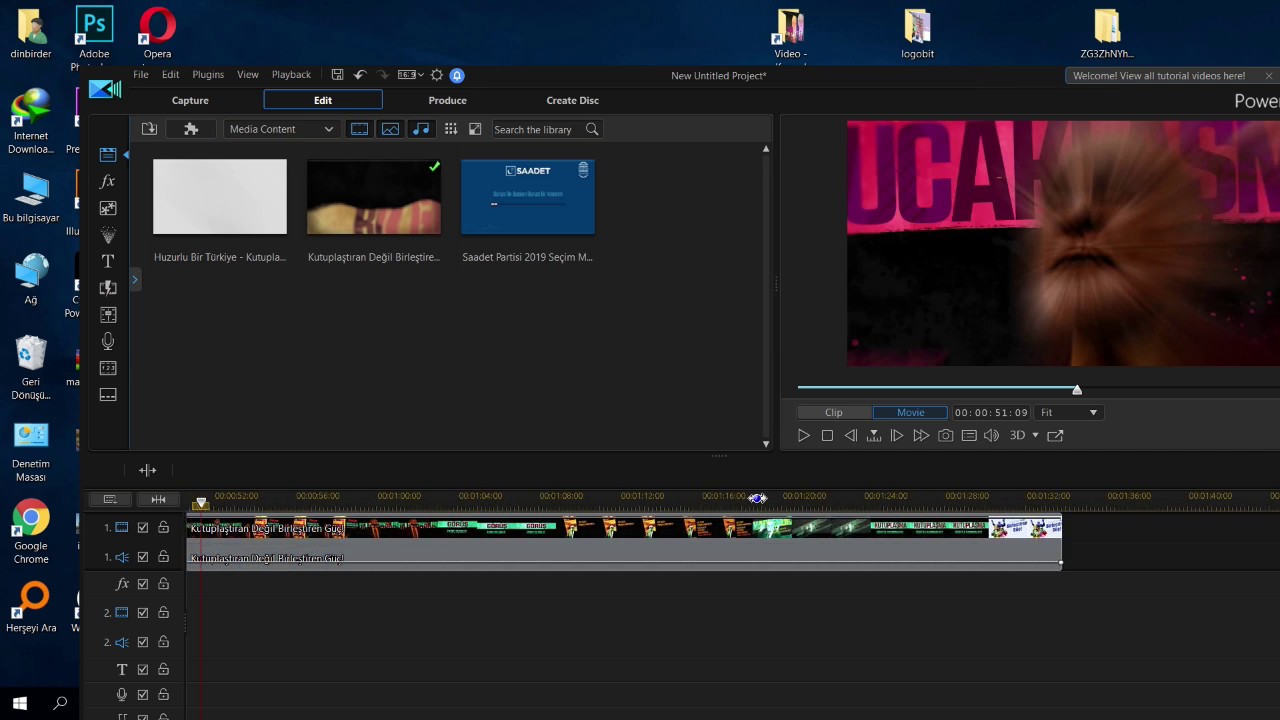The height and width of the screenshot is (720, 1280).
Task: Open the Media Content dropdown
Action: pyautogui.click(x=281, y=129)
